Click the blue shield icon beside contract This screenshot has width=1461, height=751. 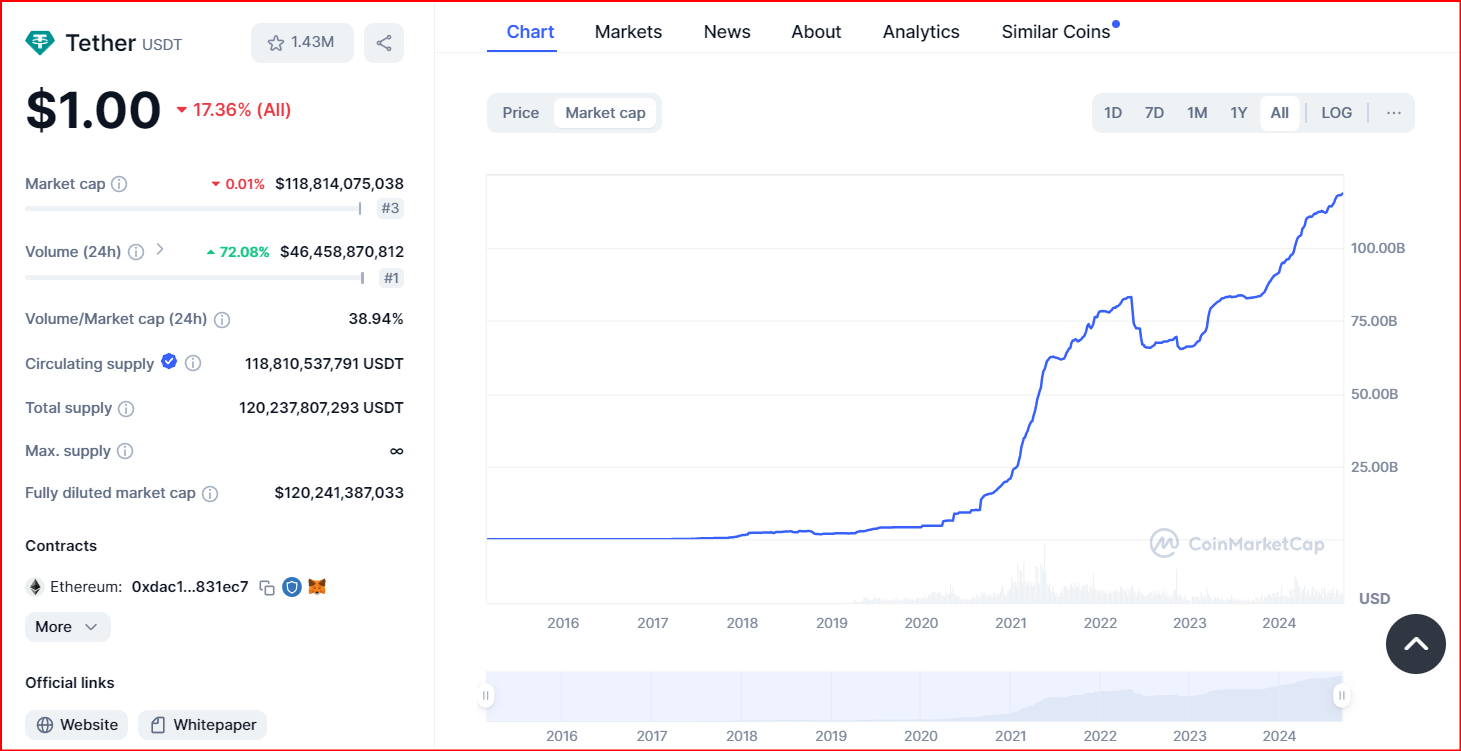point(292,587)
